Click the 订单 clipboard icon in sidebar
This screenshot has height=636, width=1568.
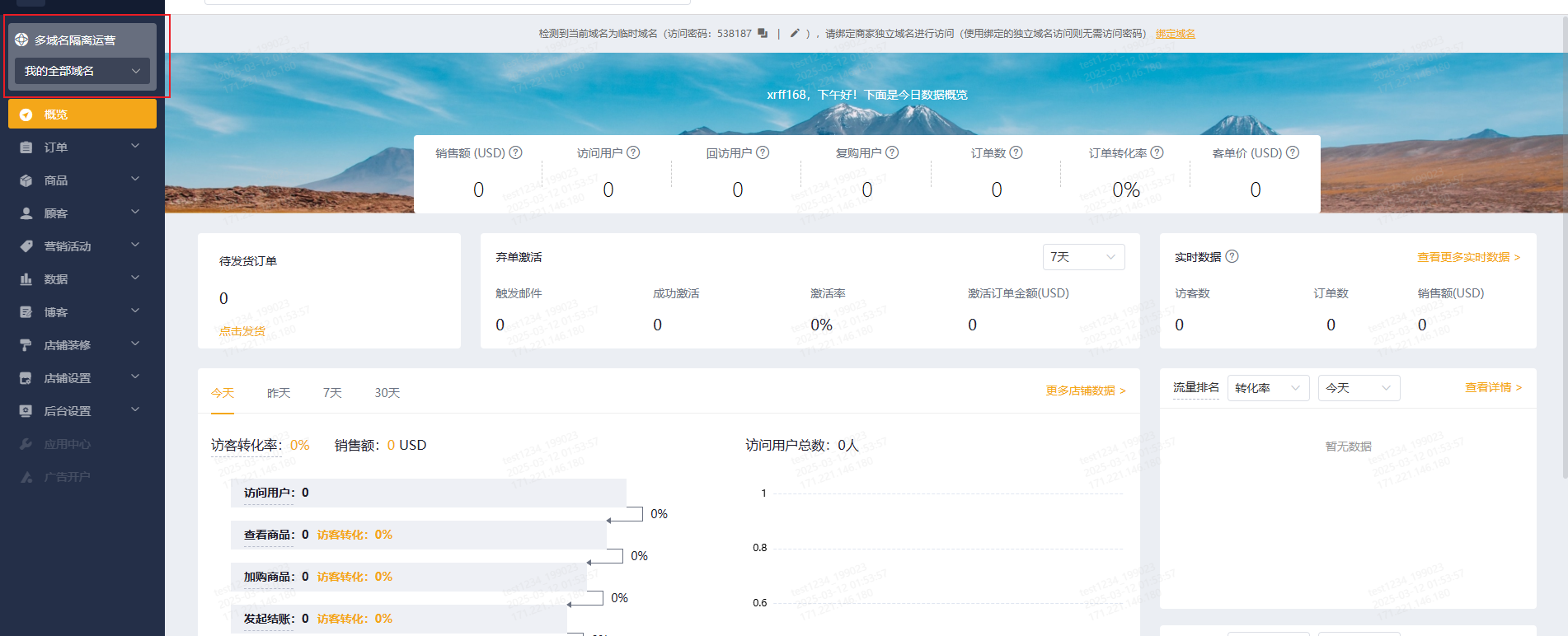pos(26,147)
